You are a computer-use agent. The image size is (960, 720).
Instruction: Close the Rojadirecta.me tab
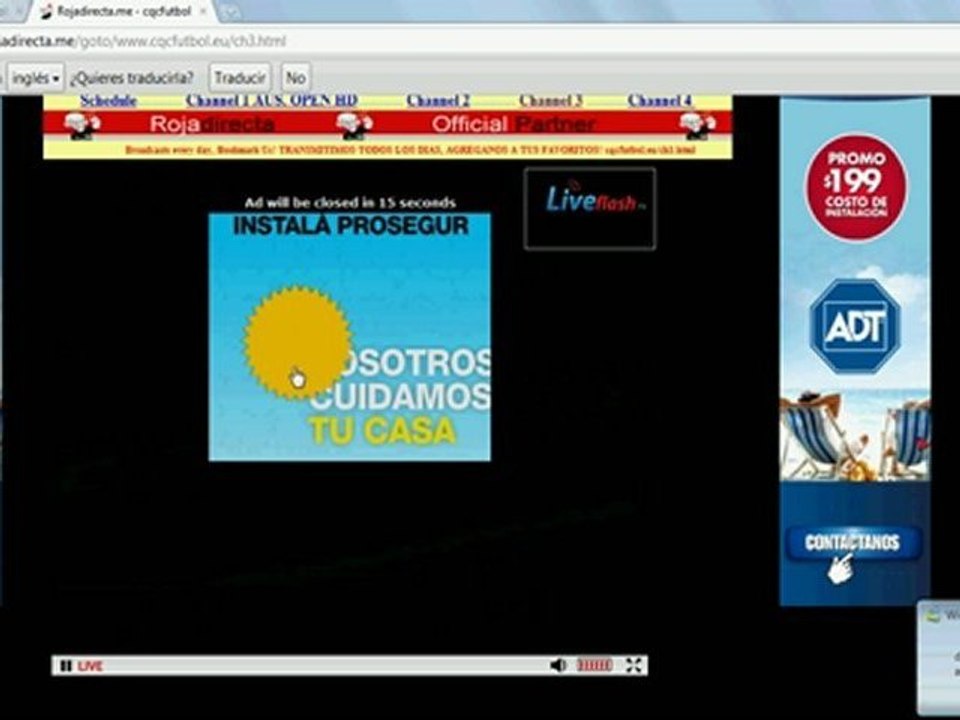click(x=203, y=11)
